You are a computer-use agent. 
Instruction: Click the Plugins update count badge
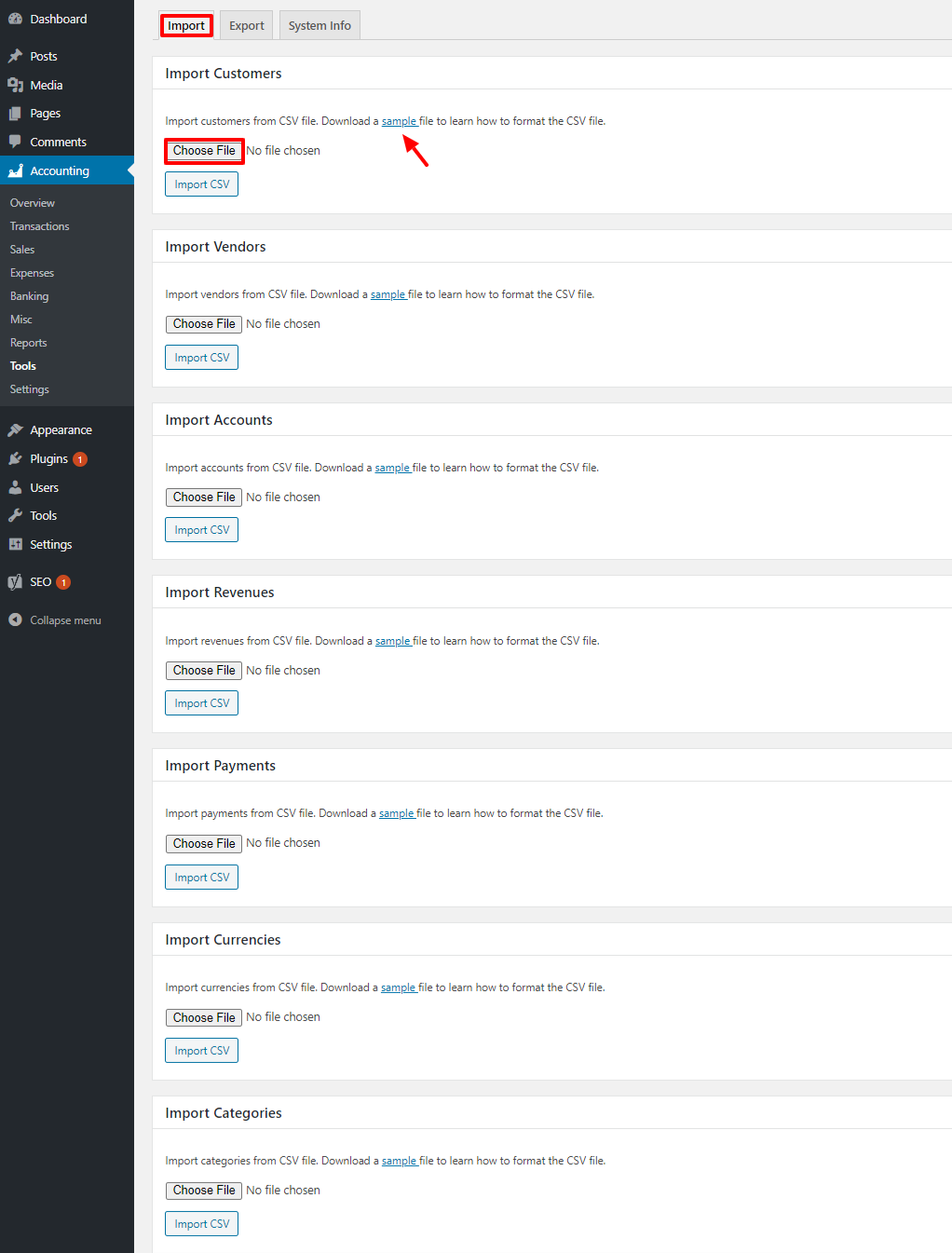pos(80,459)
